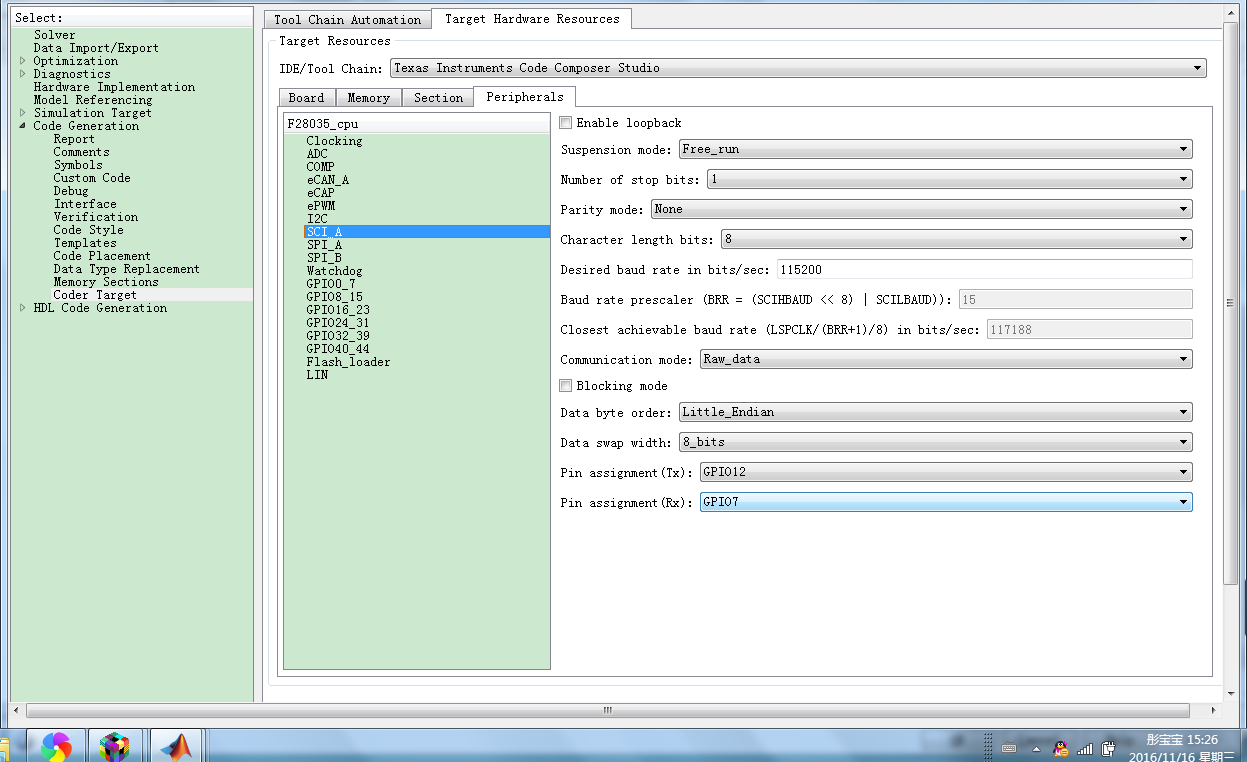Screen dimensions: 1247x762
Task: Select Hardware Implementation in the tree
Action: point(114,87)
